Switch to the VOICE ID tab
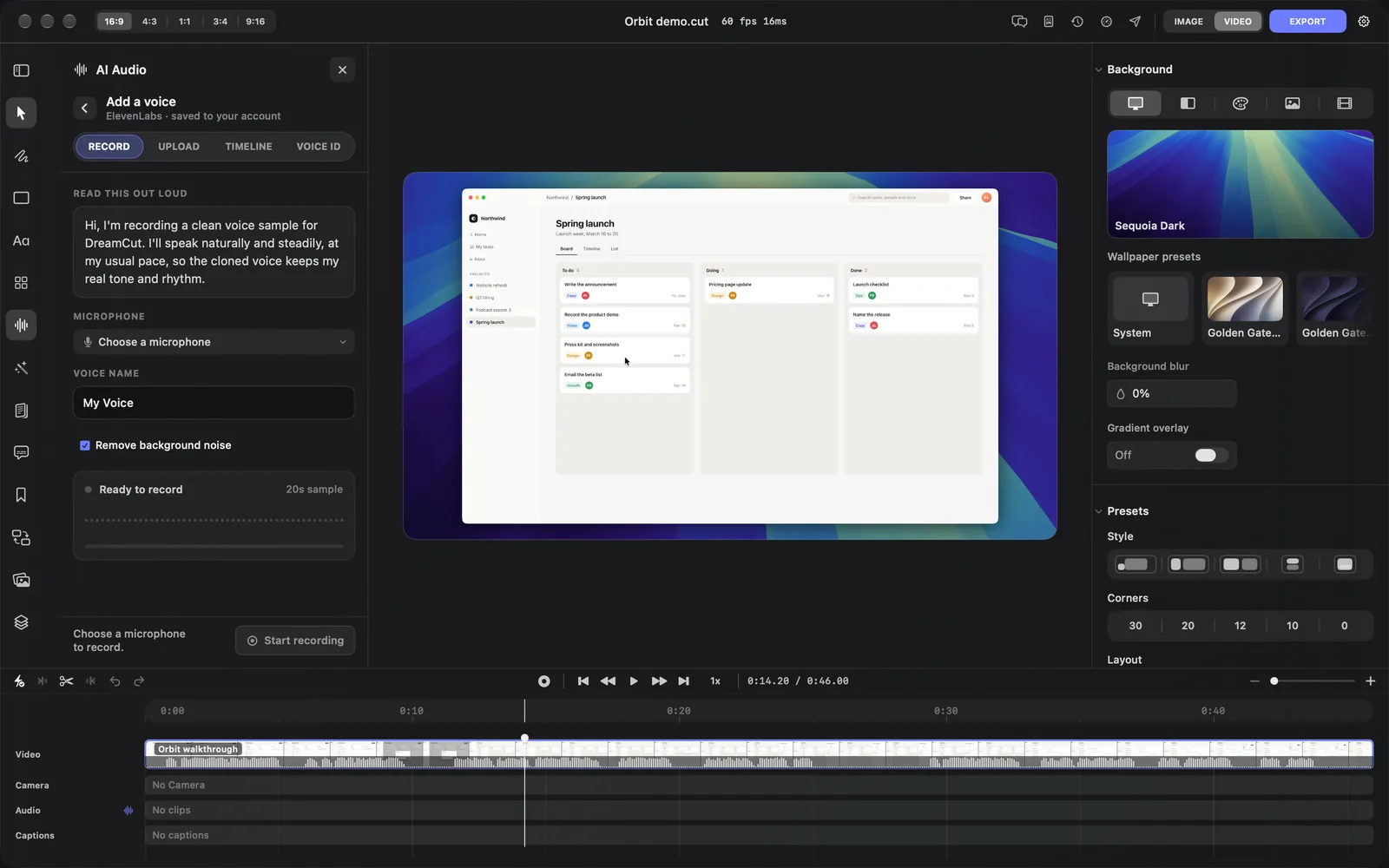1389x868 pixels. (x=319, y=147)
